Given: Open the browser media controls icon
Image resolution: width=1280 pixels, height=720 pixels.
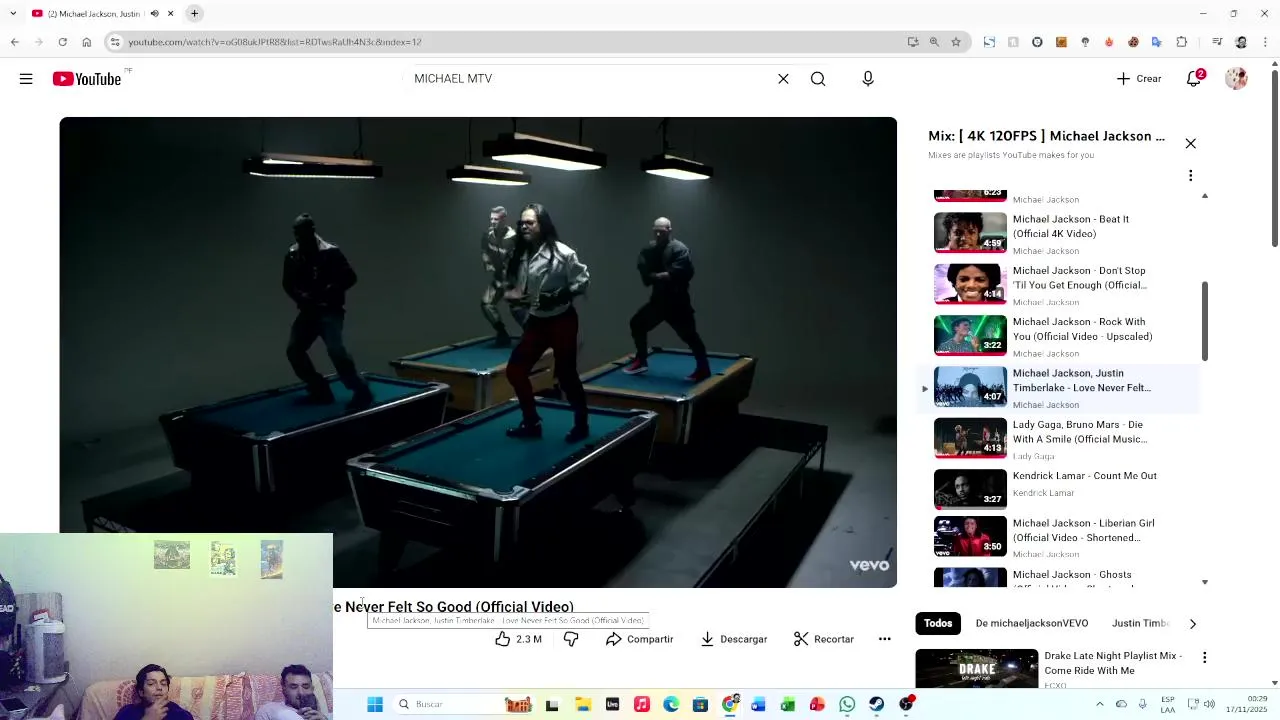Looking at the screenshot, I should pyautogui.click(x=1217, y=42).
